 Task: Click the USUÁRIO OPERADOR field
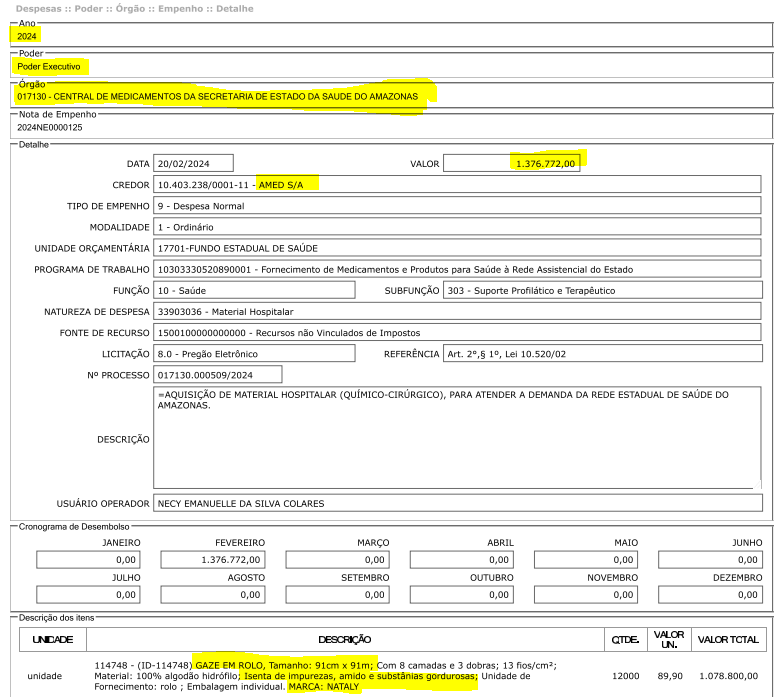[x=458, y=503]
